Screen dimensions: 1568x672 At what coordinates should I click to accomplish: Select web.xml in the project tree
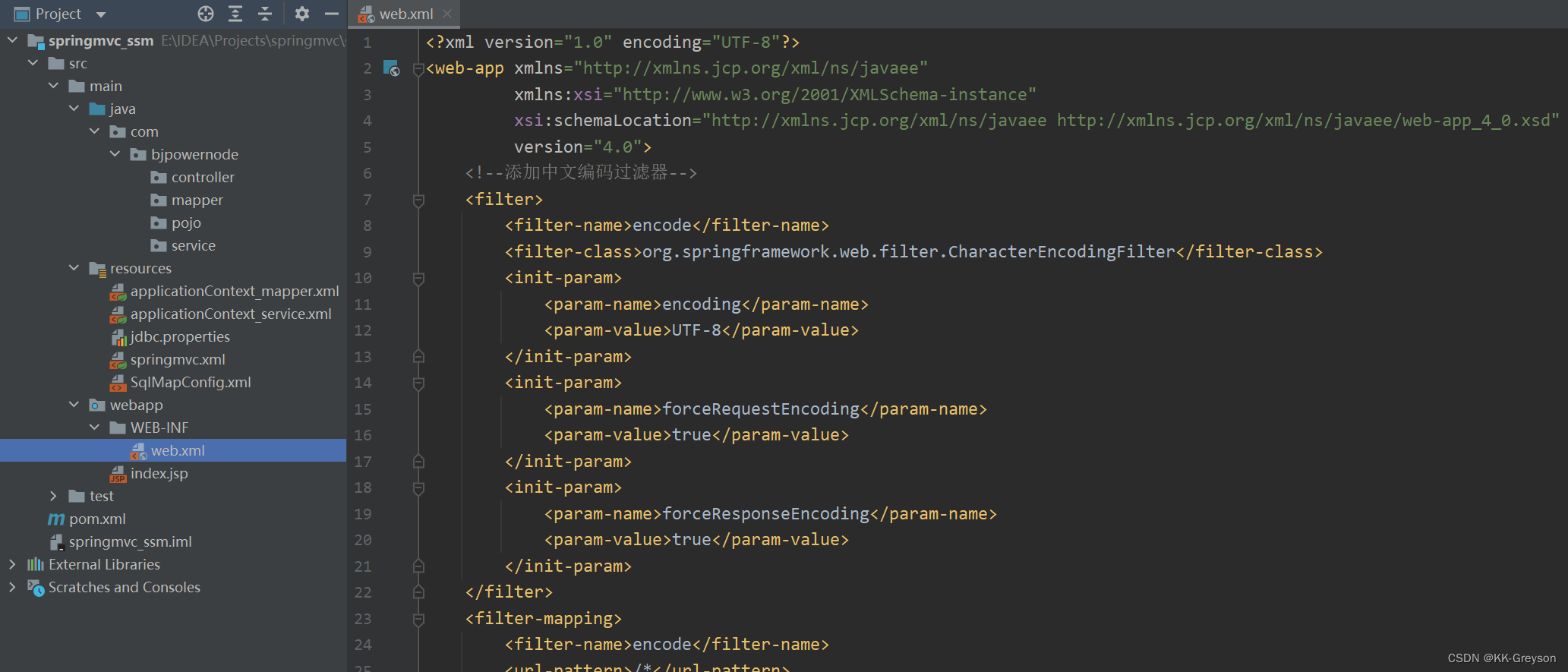[178, 450]
